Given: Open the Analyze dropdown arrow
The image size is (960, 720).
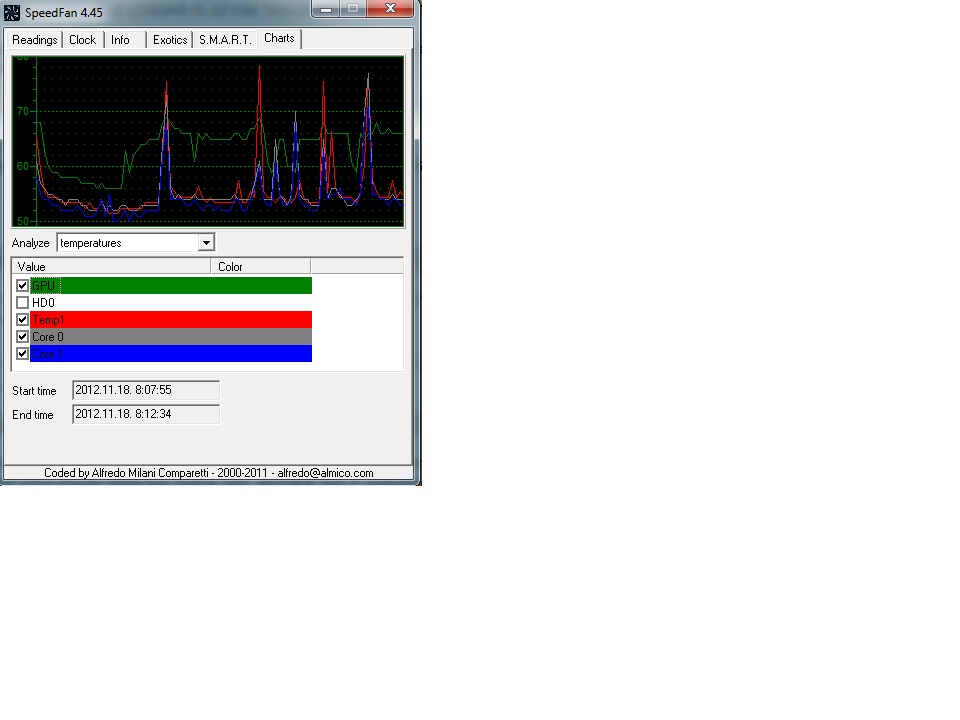Looking at the screenshot, I should [x=206, y=243].
